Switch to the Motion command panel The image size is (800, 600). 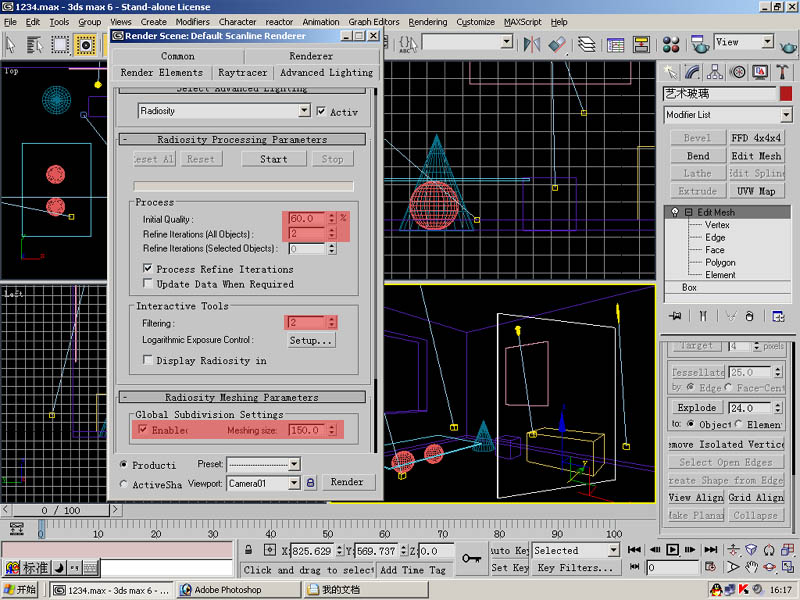[737, 72]
